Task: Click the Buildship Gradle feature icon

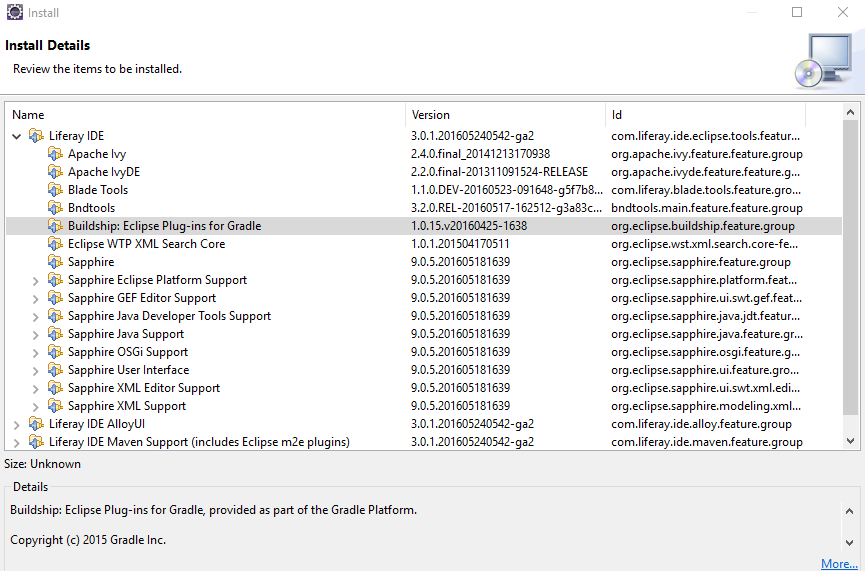Action: click(55, 226)
